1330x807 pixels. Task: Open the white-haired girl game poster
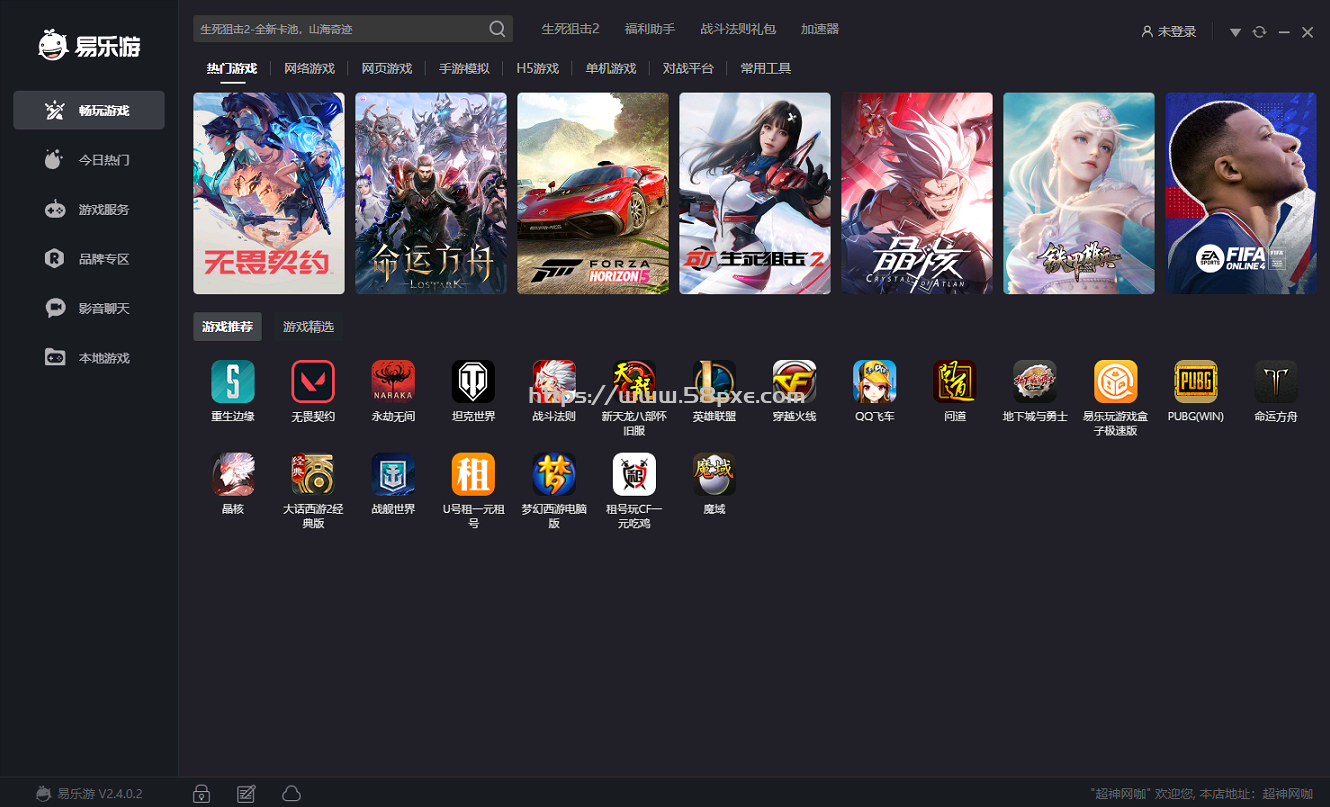click(x=1079, y=194)
